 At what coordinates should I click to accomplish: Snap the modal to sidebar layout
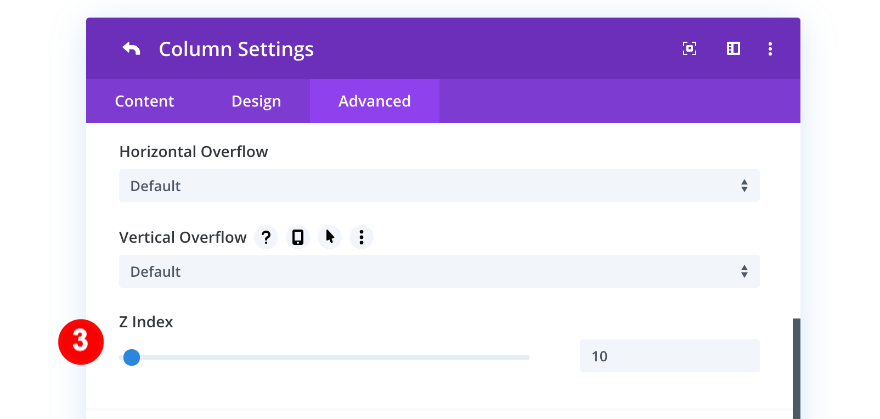tap(733, 49)
